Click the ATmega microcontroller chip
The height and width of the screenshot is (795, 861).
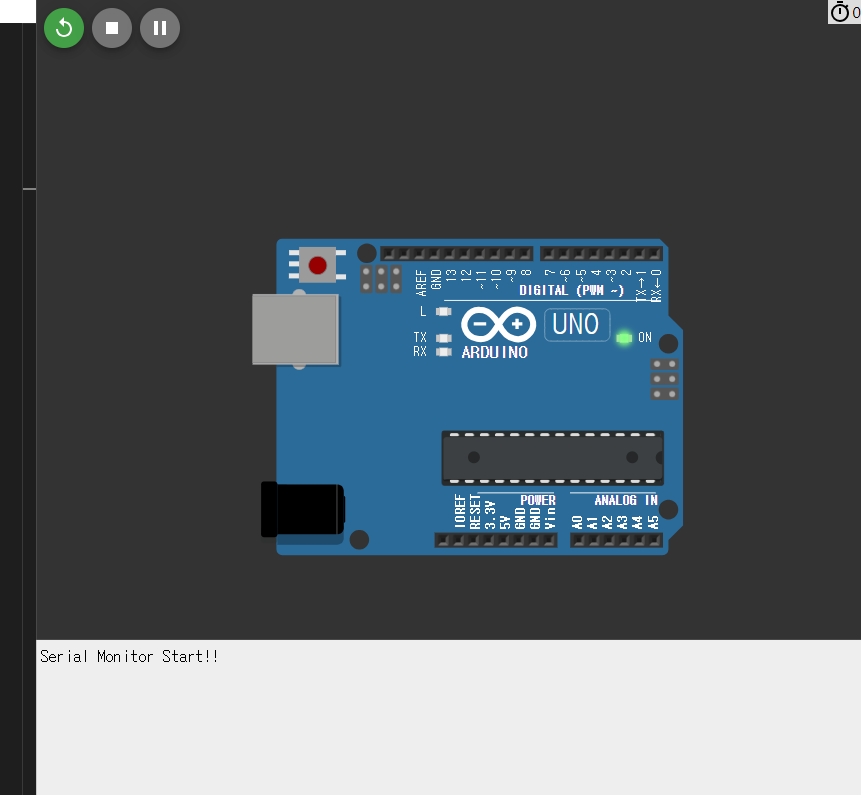click(x=552, y=458)
